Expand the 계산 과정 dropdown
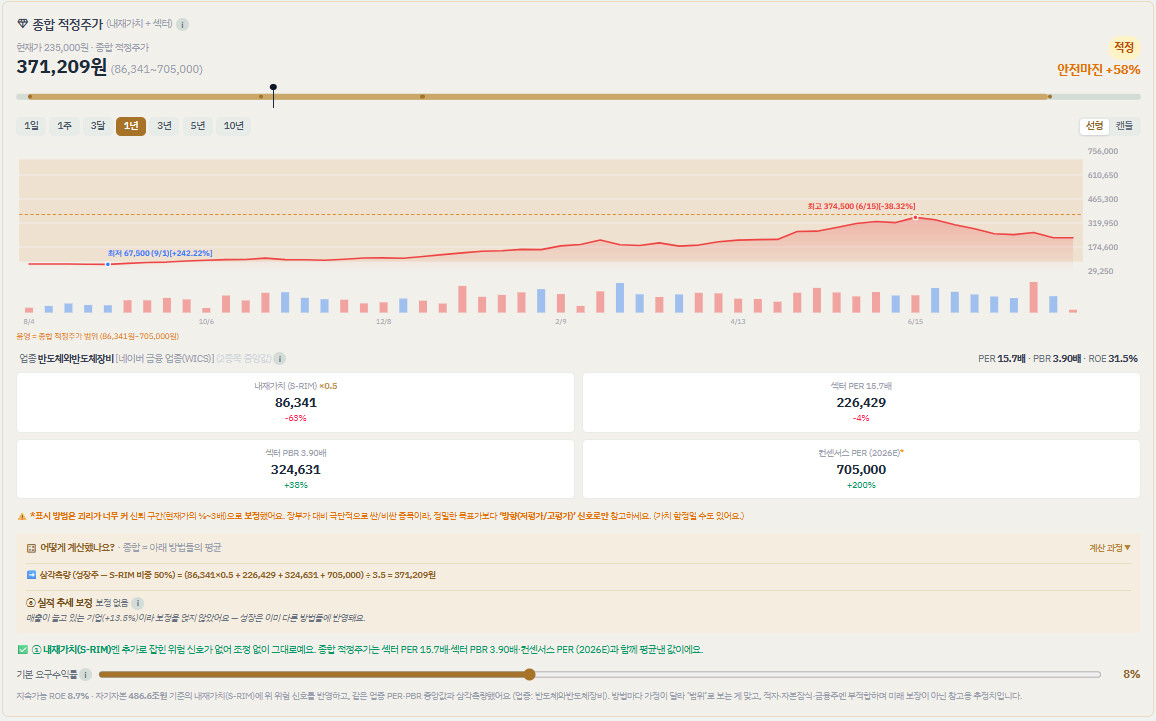1156x721 pixels. (1110, 548)
